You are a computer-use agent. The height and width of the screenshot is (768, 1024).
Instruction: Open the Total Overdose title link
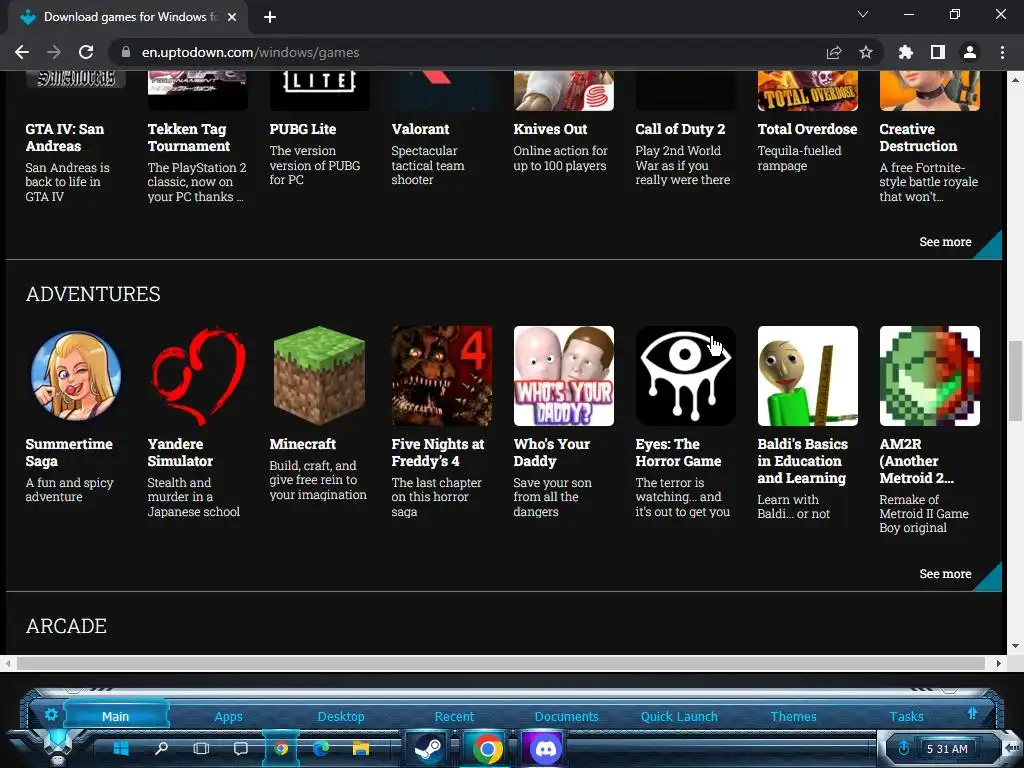807,129
